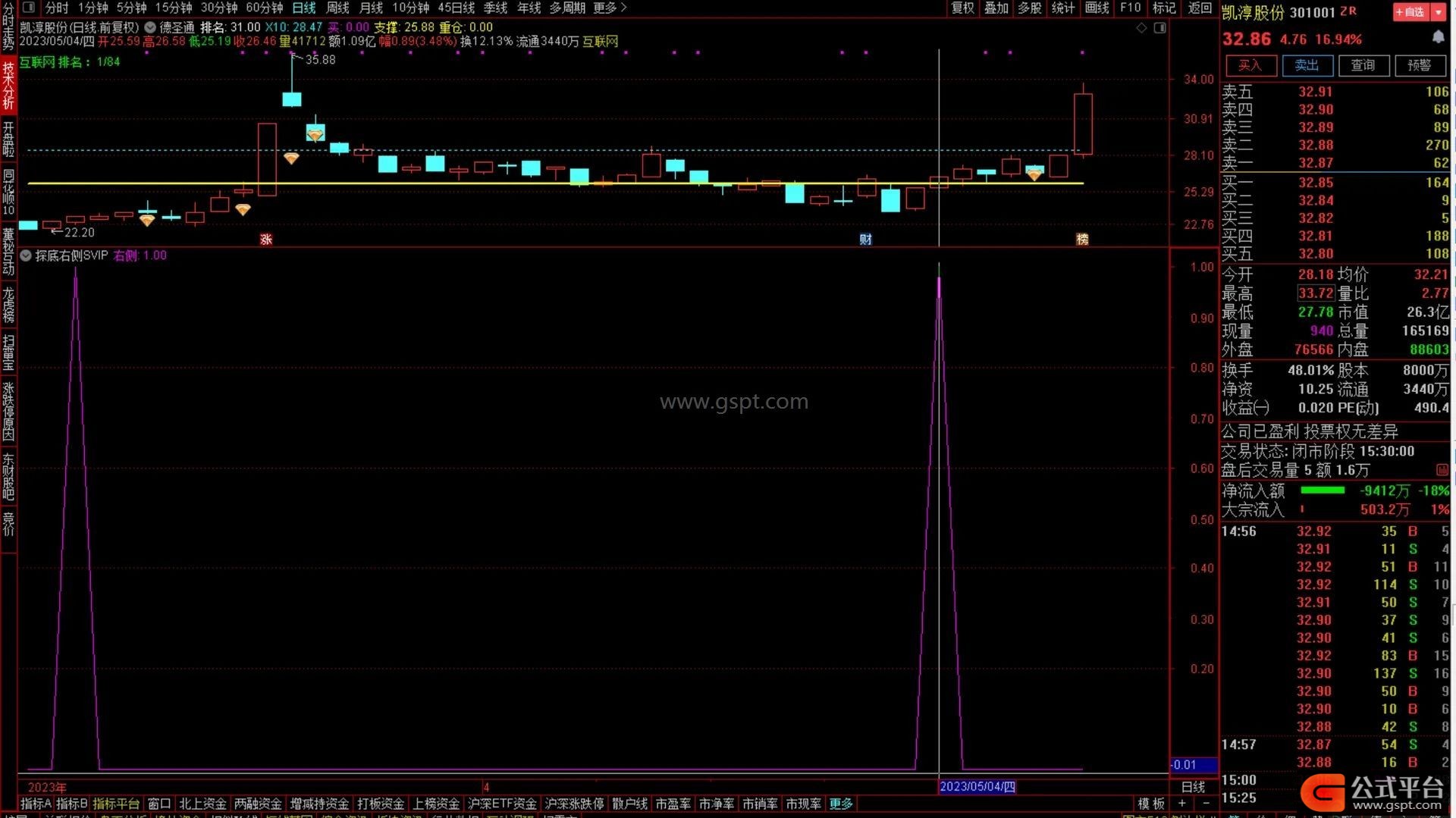
Task: Switch to the 周线 period
Action: [337, 8]
